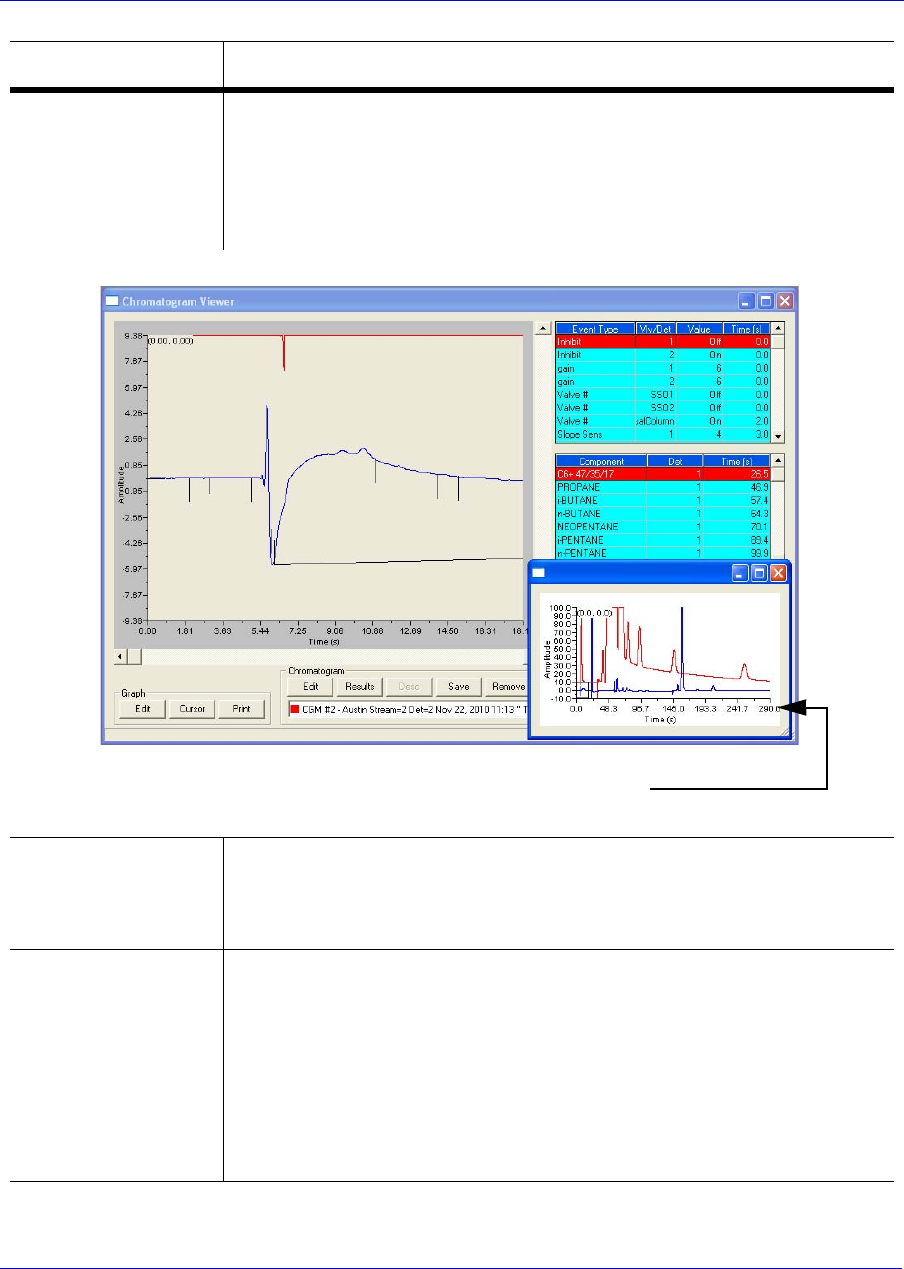Screen dimensions: 904x1269
Task: Select the gain row for detector 2
Action: point(663,380)
